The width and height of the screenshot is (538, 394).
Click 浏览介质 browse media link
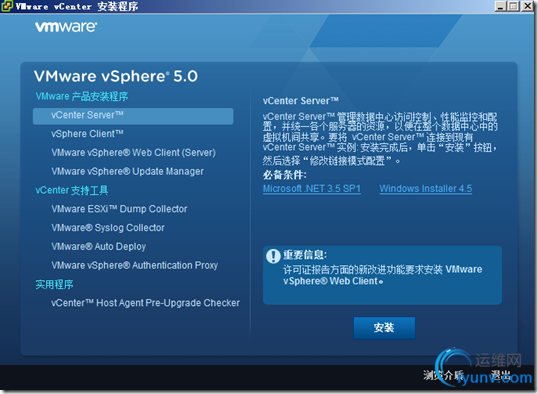(443, 375)
